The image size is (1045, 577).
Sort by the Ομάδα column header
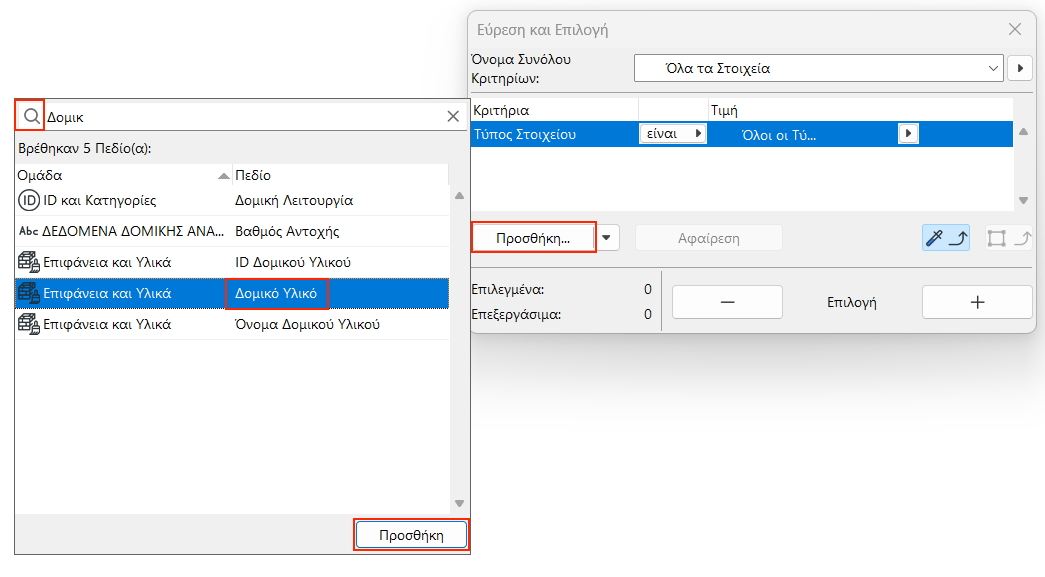click(x=120, y=175)
